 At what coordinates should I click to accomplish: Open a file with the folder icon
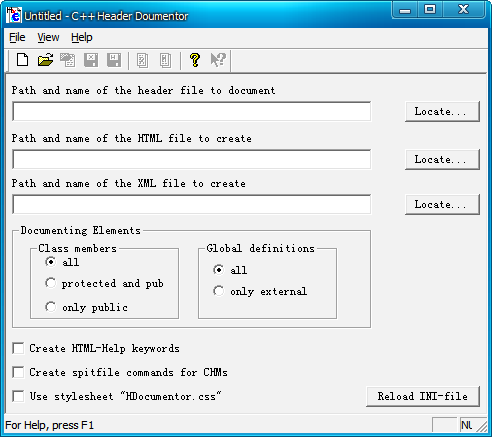tap(45, 60)
